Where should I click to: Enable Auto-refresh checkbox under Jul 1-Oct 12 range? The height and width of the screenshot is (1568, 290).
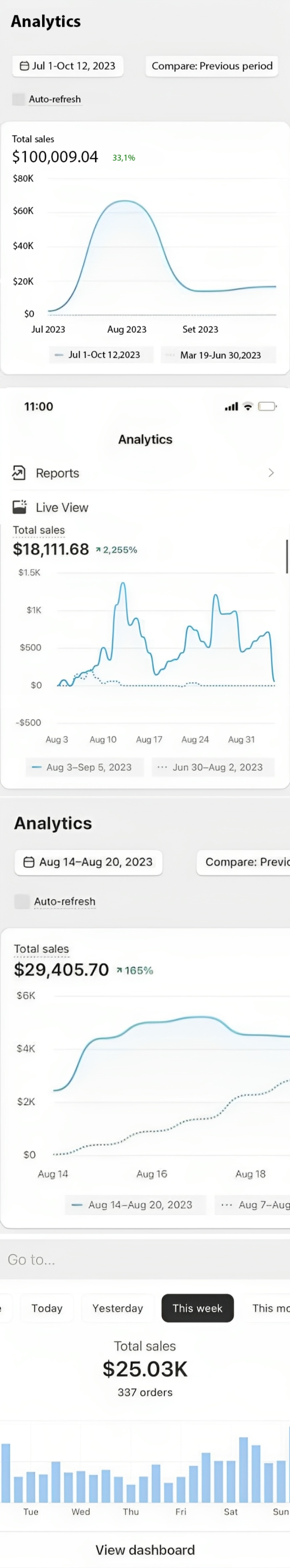click(x=19, y=99)
